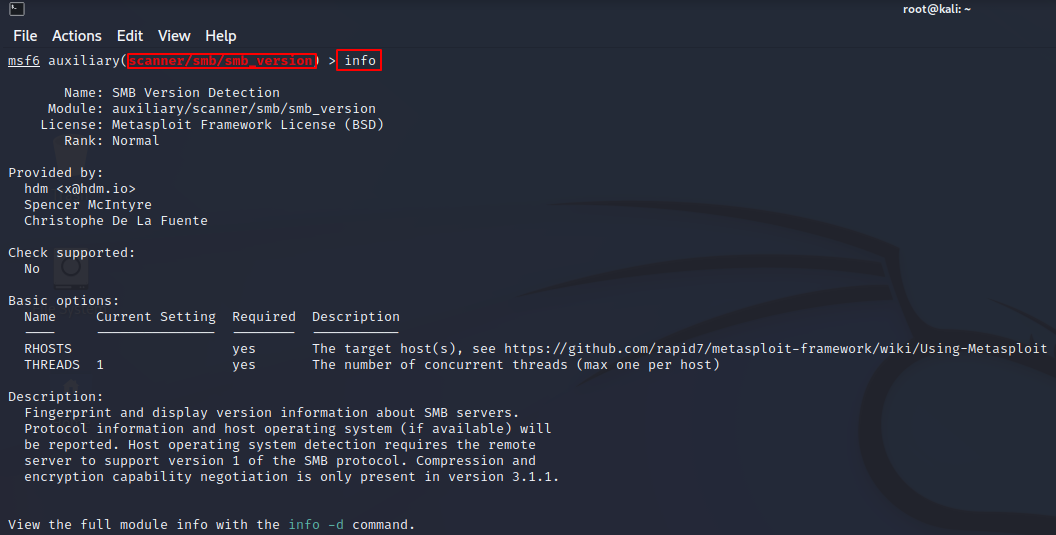Open the Edit menu
This screenshot has height=535, width=1056.
(x=130, y=36)
